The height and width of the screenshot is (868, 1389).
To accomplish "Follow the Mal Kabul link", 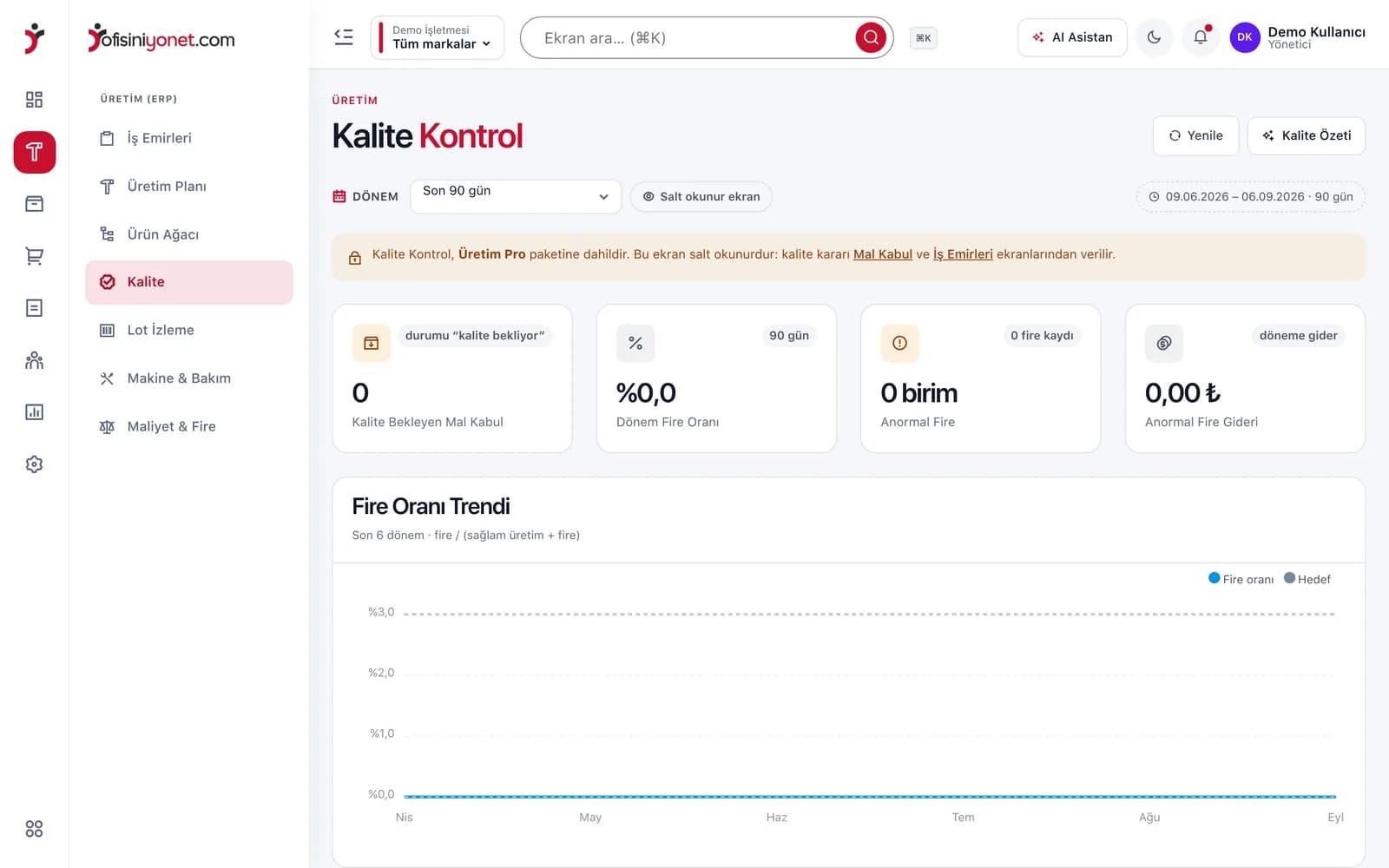I will tap(883, 254).
